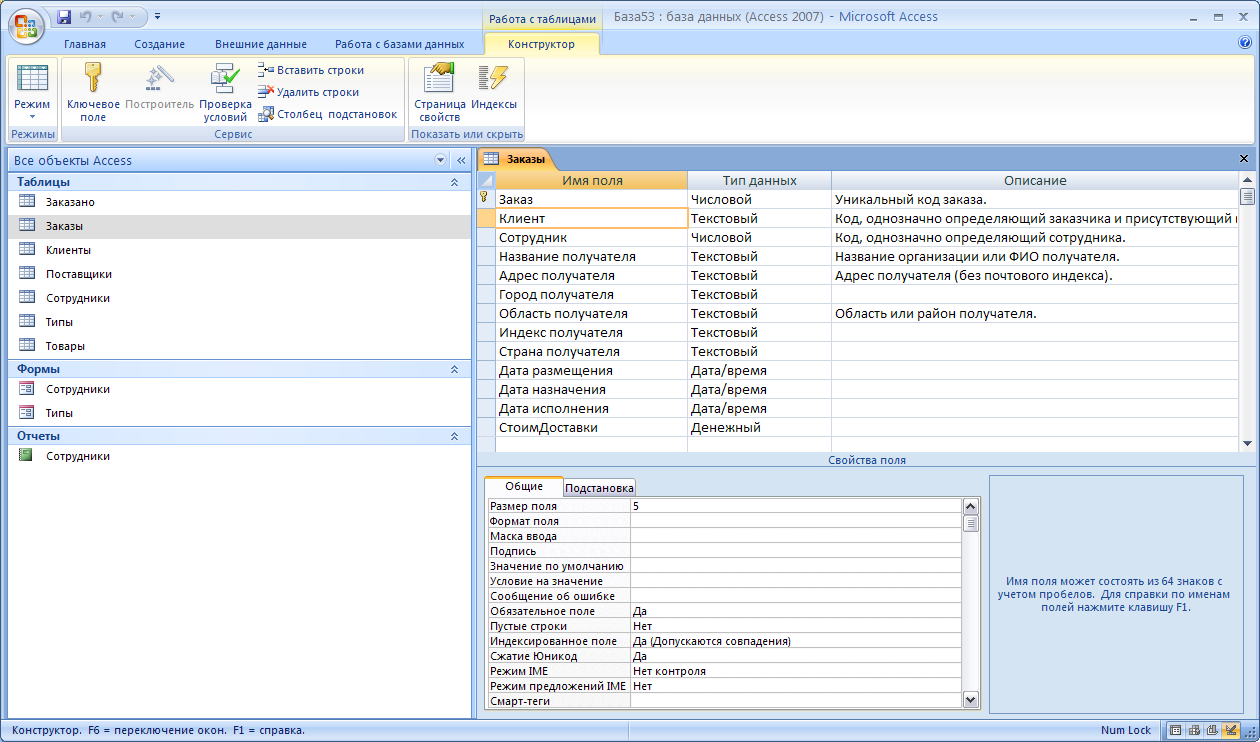The height and width of the screenshot is (742, 1260).
Task: Set primary key with Ключевое поле
Action: (93, 92)
